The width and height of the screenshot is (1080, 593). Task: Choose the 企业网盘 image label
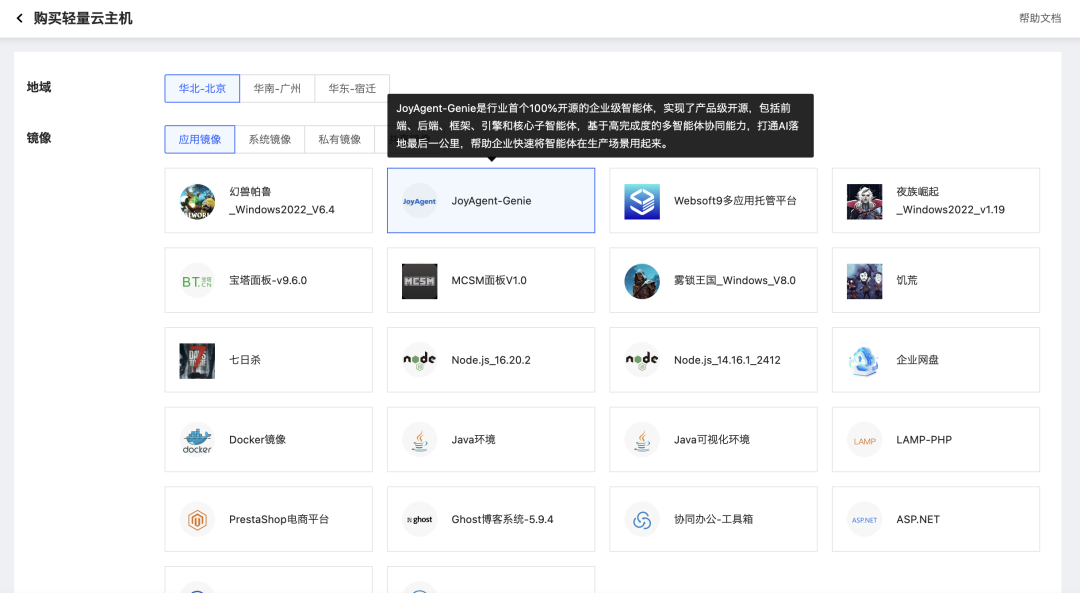coord(917,360)
